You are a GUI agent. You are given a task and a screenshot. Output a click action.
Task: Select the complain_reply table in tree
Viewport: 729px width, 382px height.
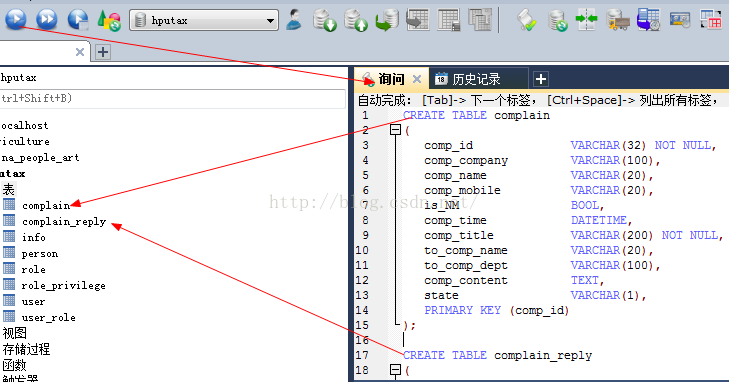(64, 222)
